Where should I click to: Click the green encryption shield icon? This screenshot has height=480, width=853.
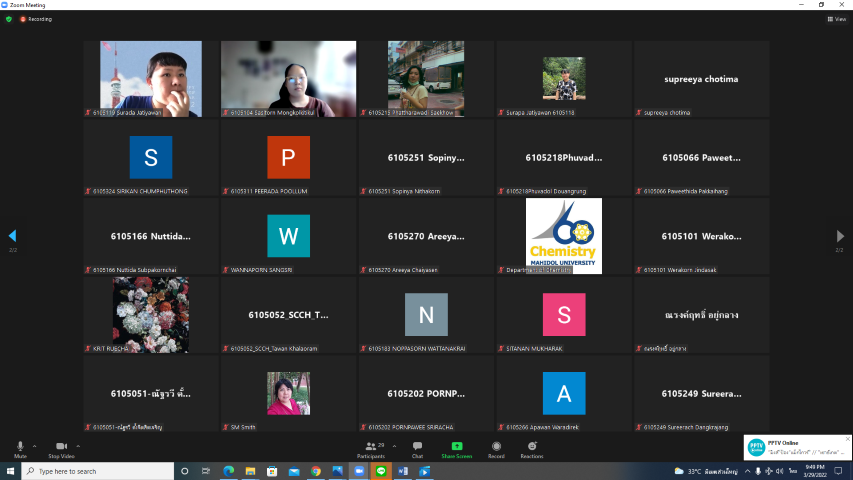[x=9, y=19]
